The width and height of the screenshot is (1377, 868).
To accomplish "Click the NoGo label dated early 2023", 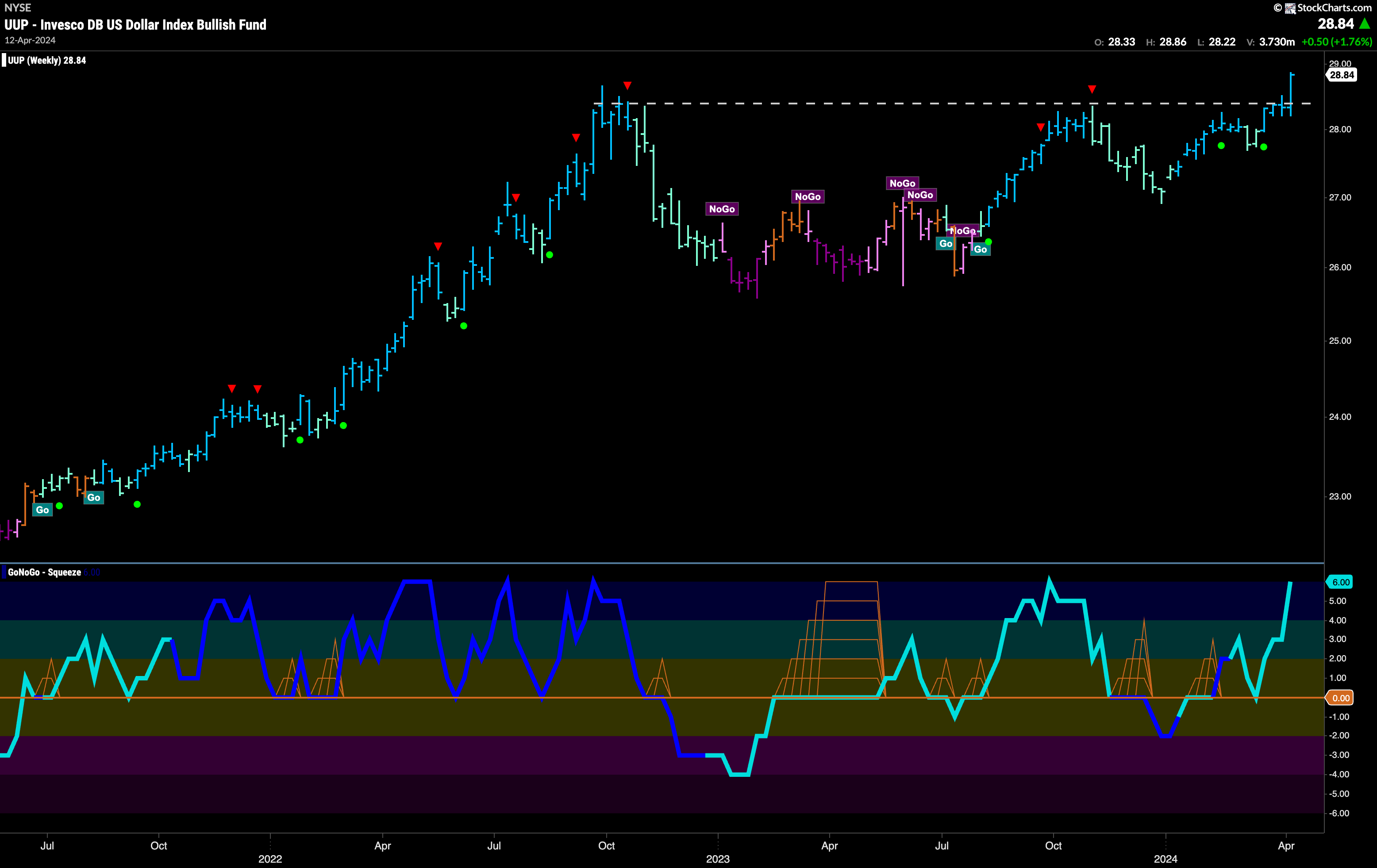I will pos(722,209).
